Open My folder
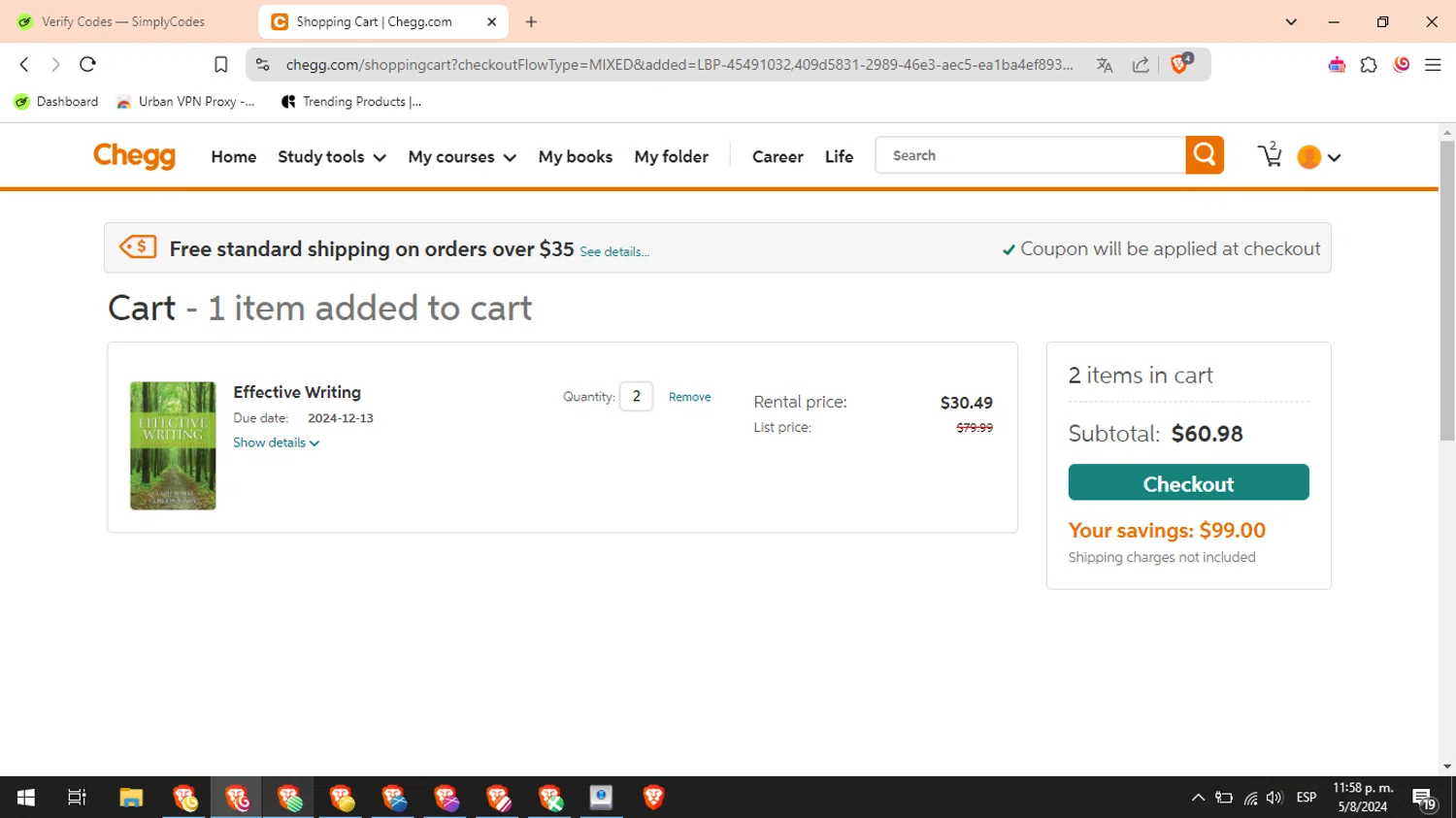1456x818 pixels. [672, 156]
